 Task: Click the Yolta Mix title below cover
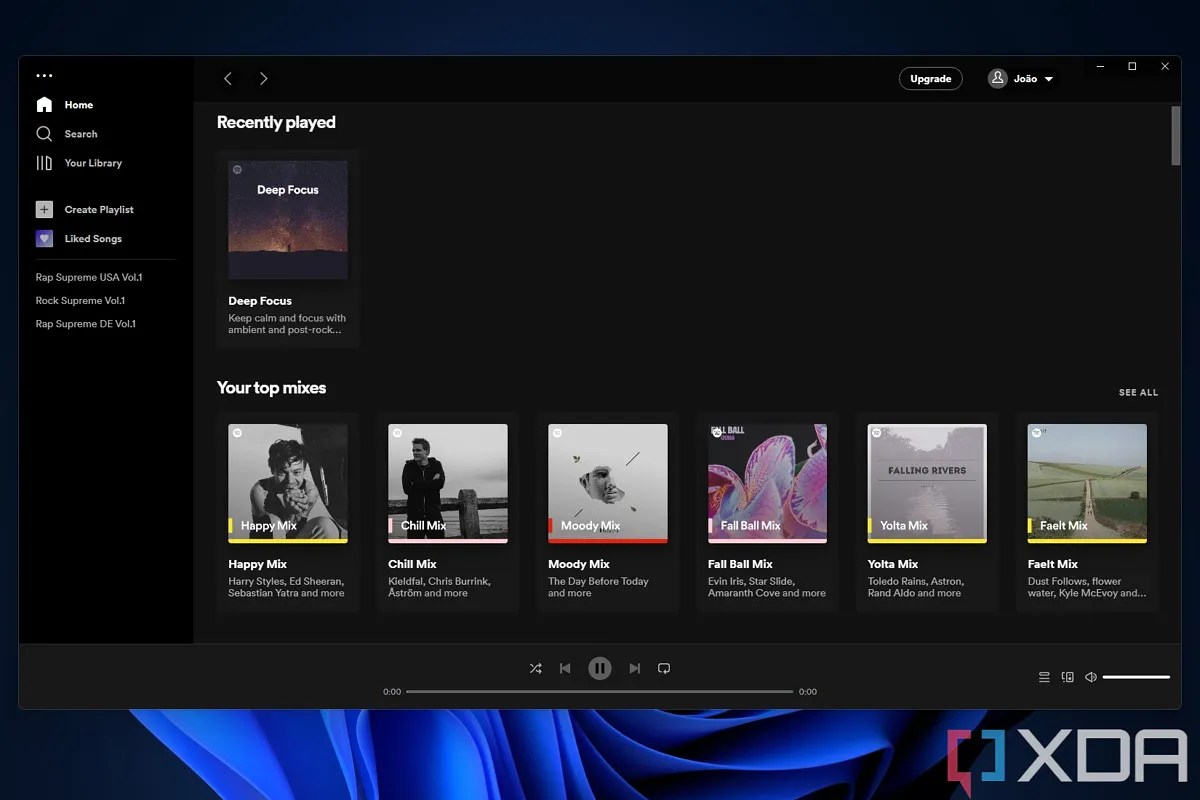pos(893,564)
